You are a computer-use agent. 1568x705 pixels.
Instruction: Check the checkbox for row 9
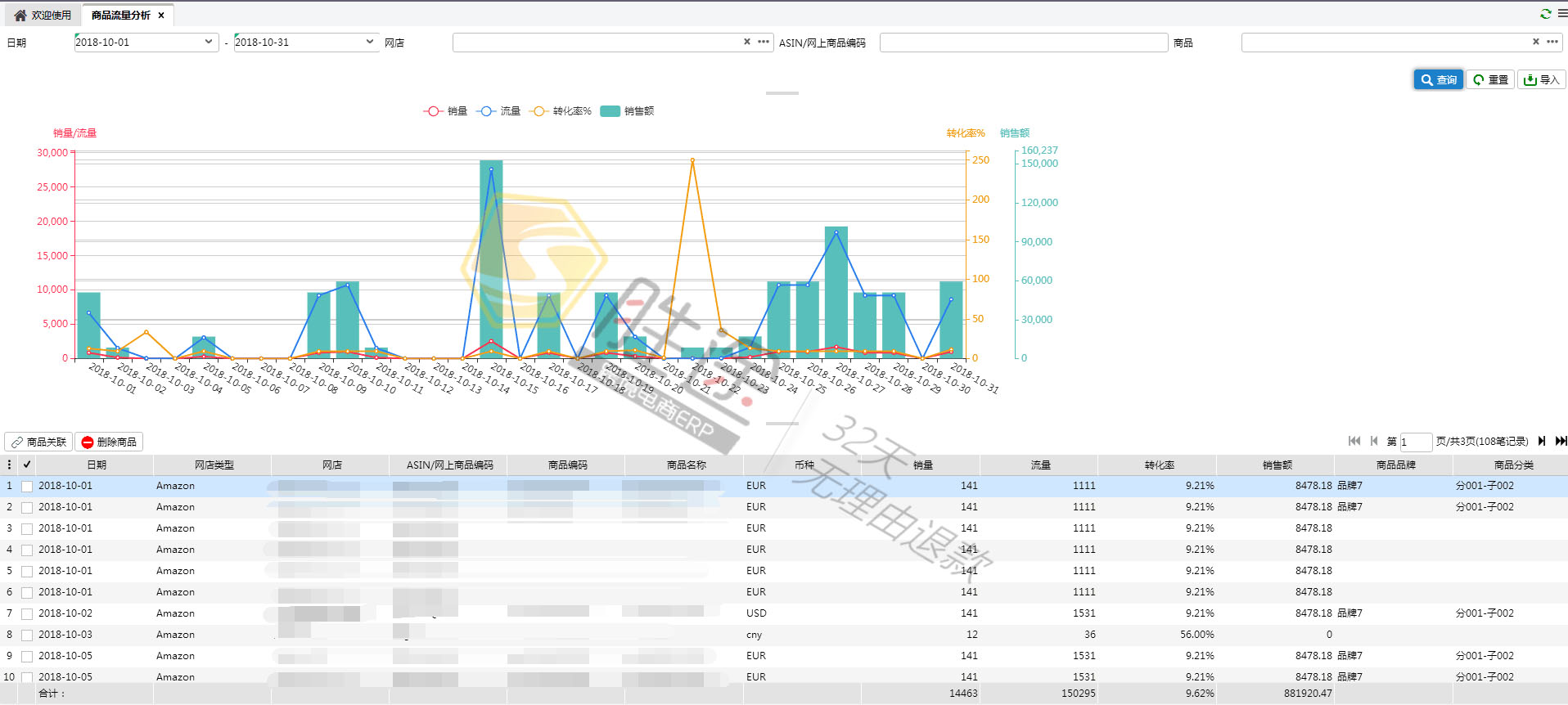pos(27,656)
